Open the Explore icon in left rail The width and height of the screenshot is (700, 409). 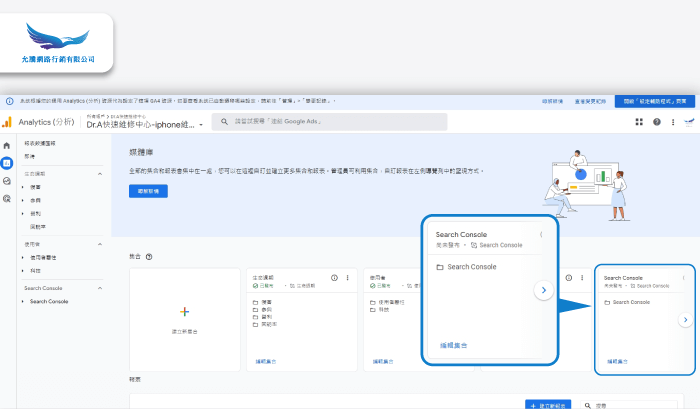pyautogui.click(x=7, y=181)
